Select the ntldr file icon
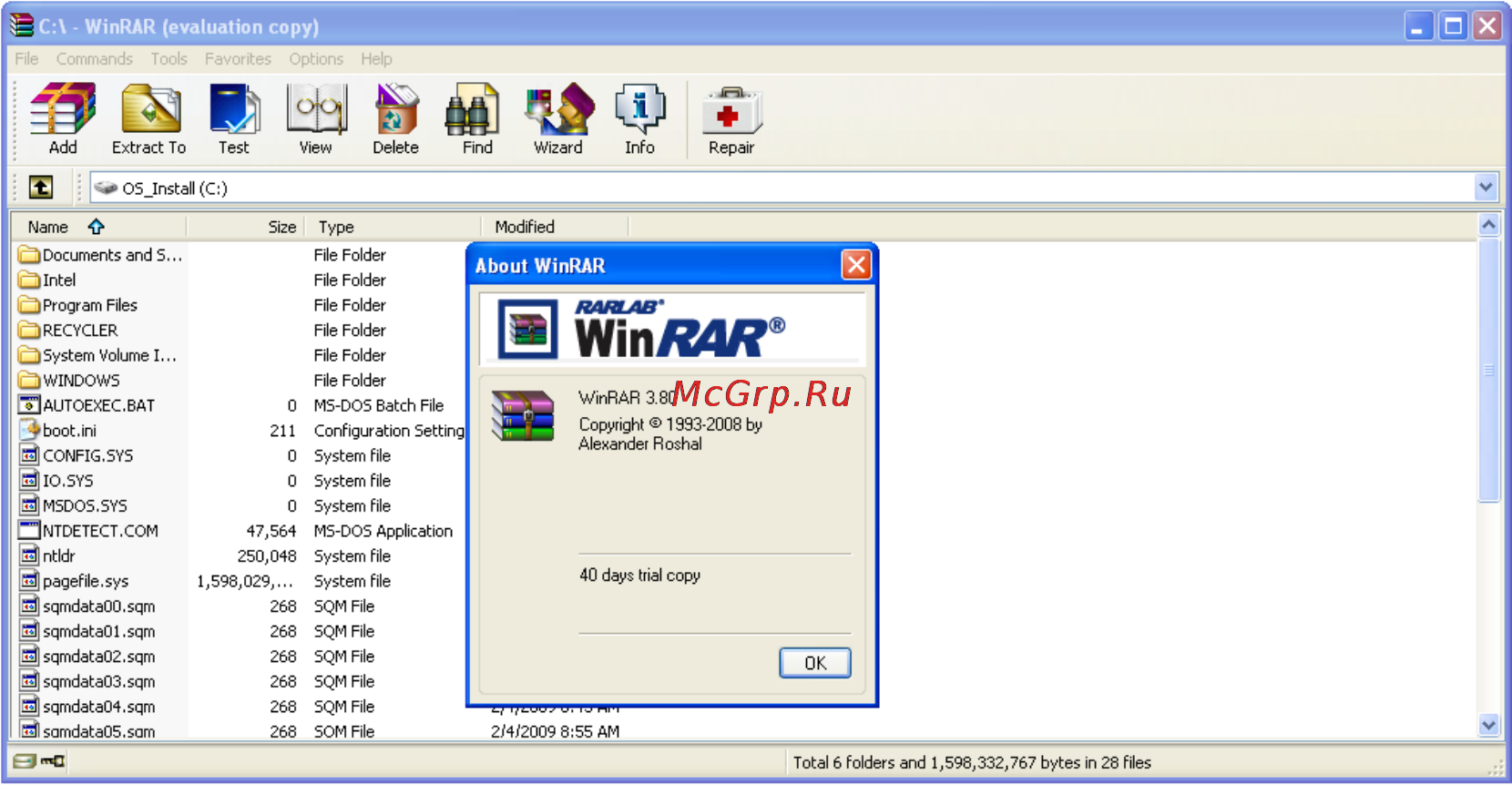 [29, 556]
